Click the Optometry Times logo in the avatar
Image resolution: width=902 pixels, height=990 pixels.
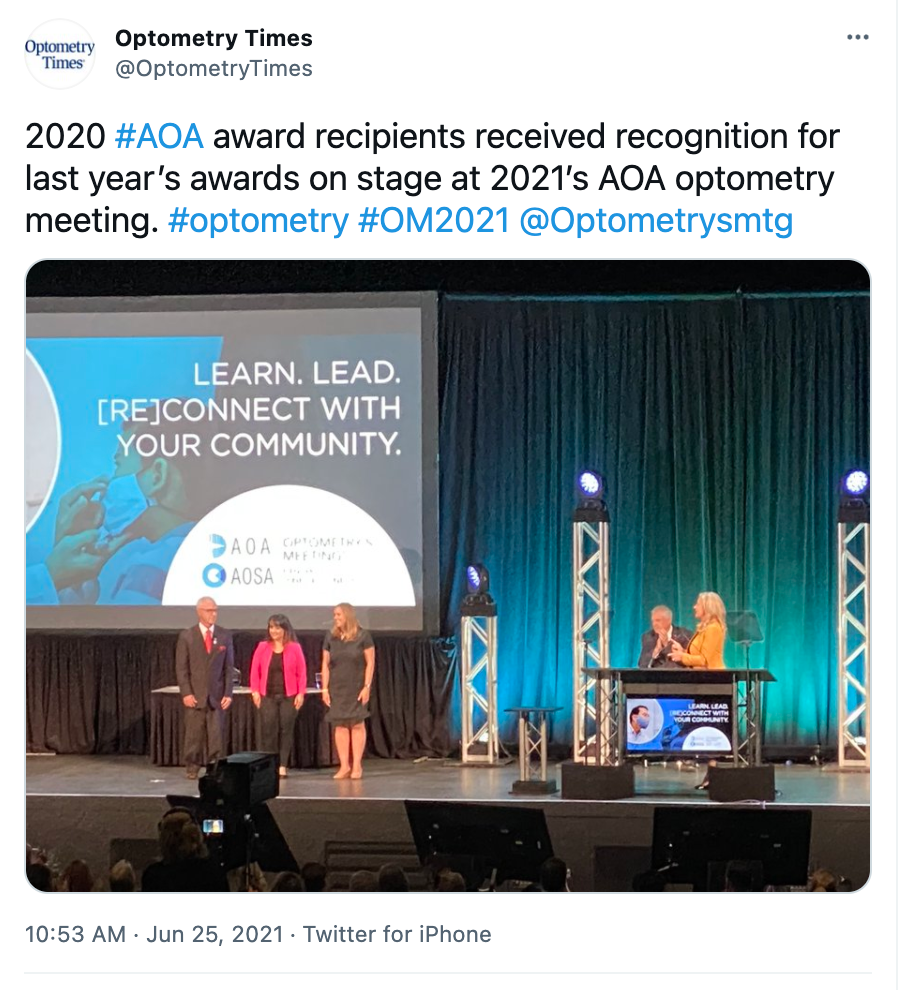point(59,53)
